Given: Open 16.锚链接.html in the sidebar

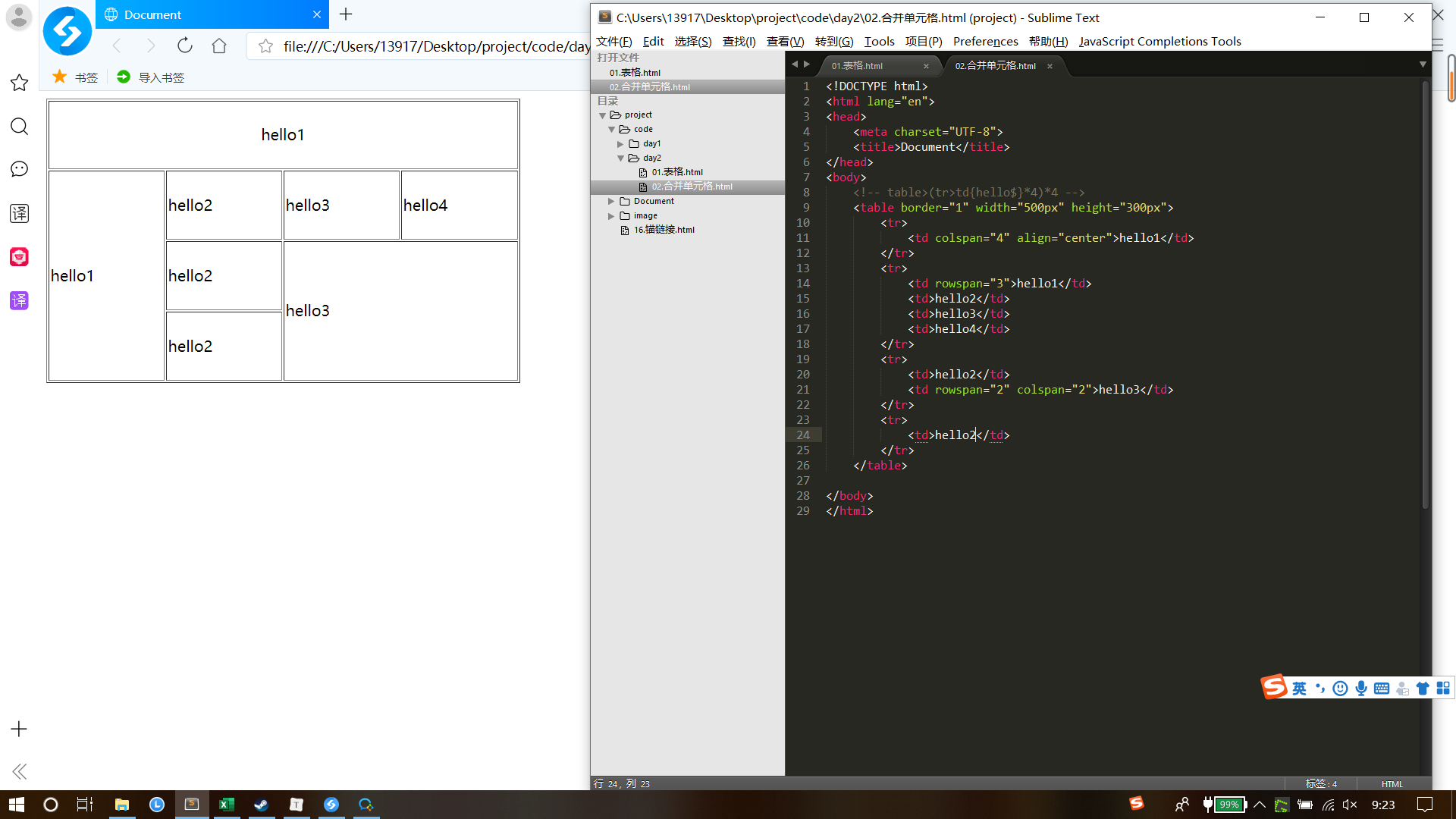Looking at the screenshot, I should 664,230.
